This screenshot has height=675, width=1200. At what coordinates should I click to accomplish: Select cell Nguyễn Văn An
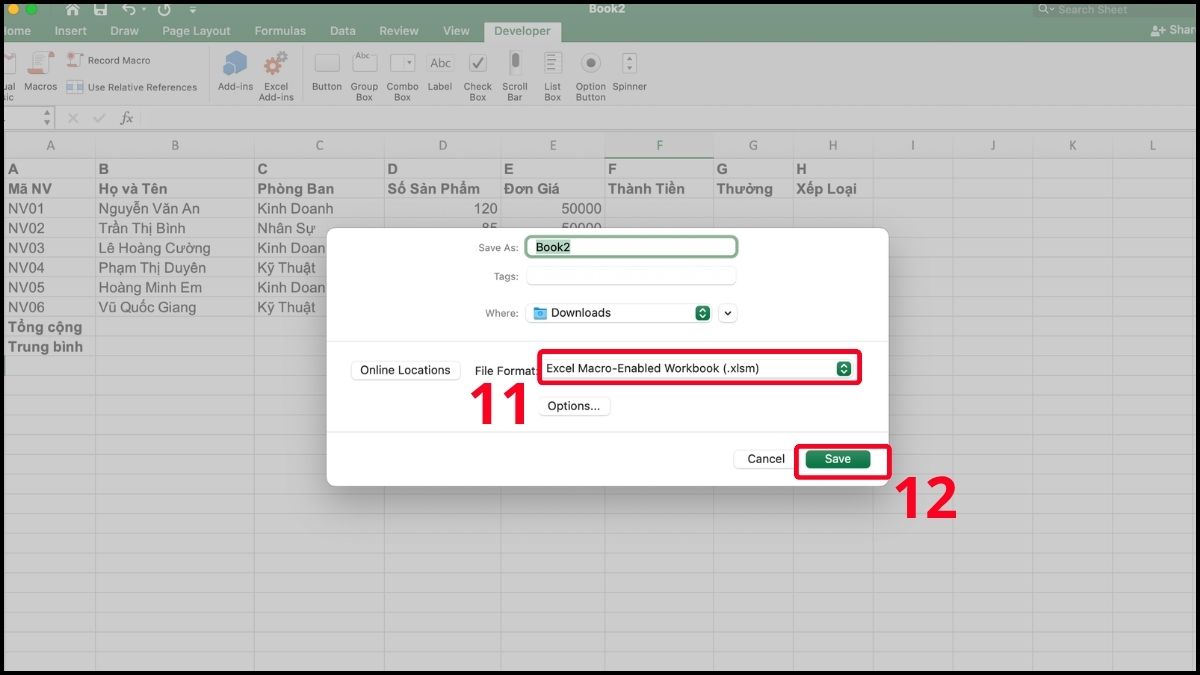pos(175,209)
